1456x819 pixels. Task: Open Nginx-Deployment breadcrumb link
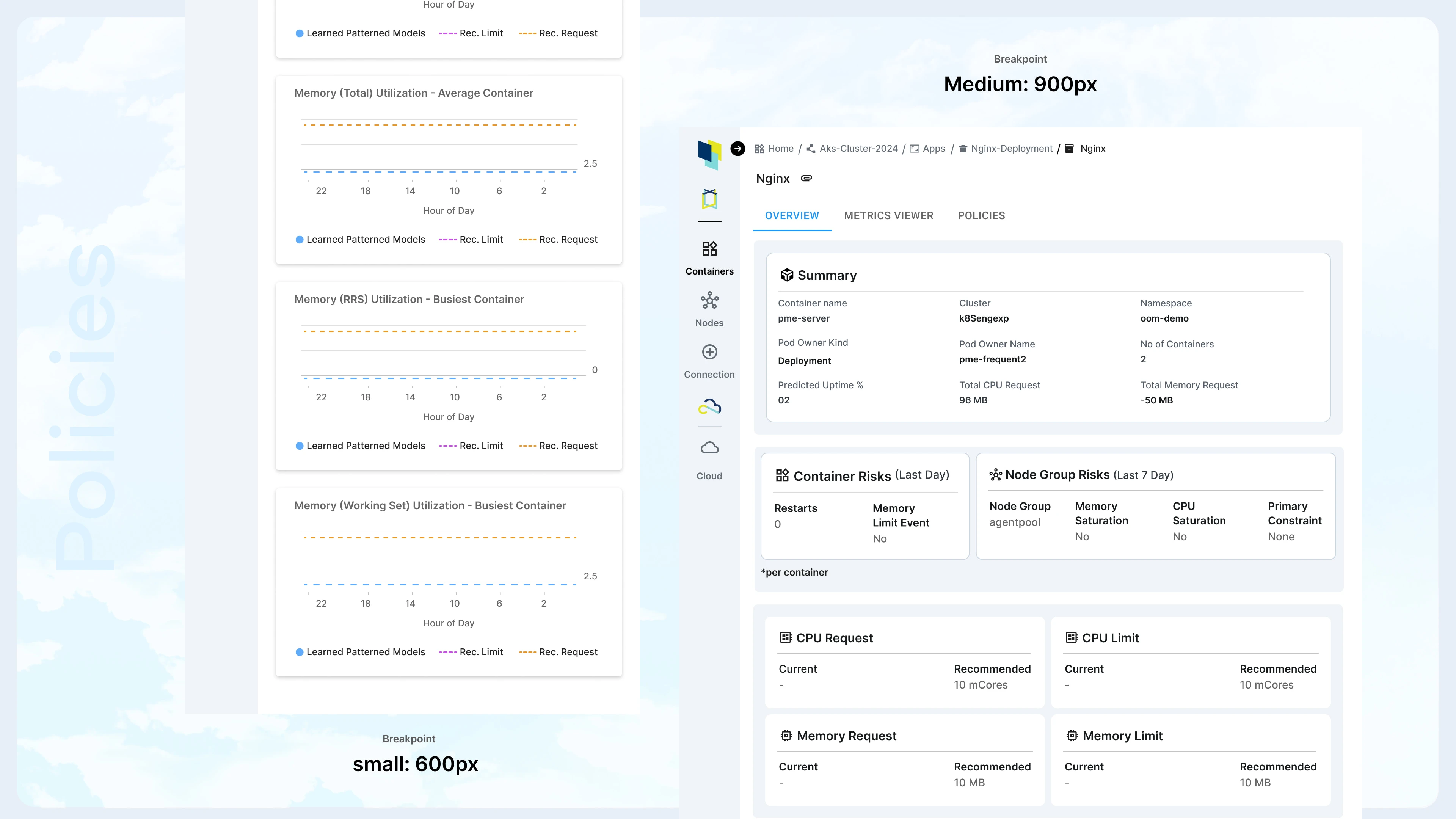pos(1011,148)
